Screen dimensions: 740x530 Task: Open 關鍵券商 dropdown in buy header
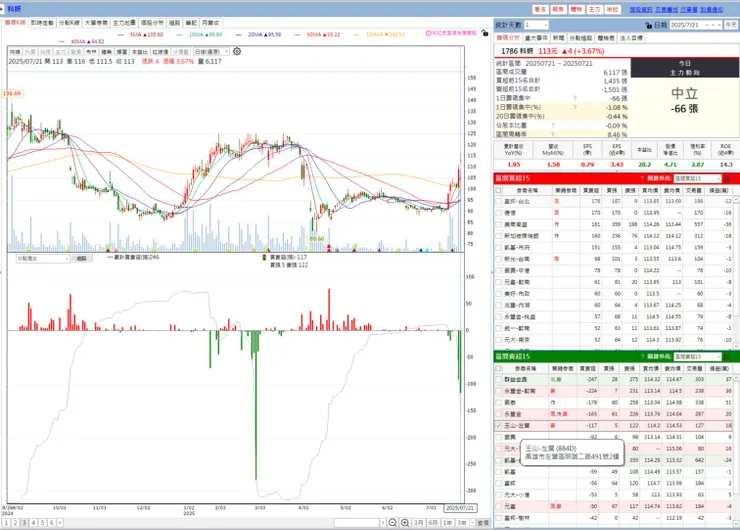point(697,178)
